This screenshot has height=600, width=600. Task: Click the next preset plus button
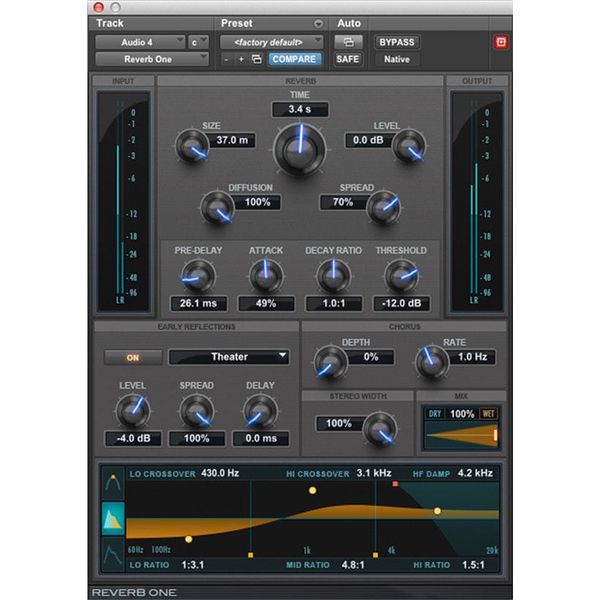click(x=241, y=59)
